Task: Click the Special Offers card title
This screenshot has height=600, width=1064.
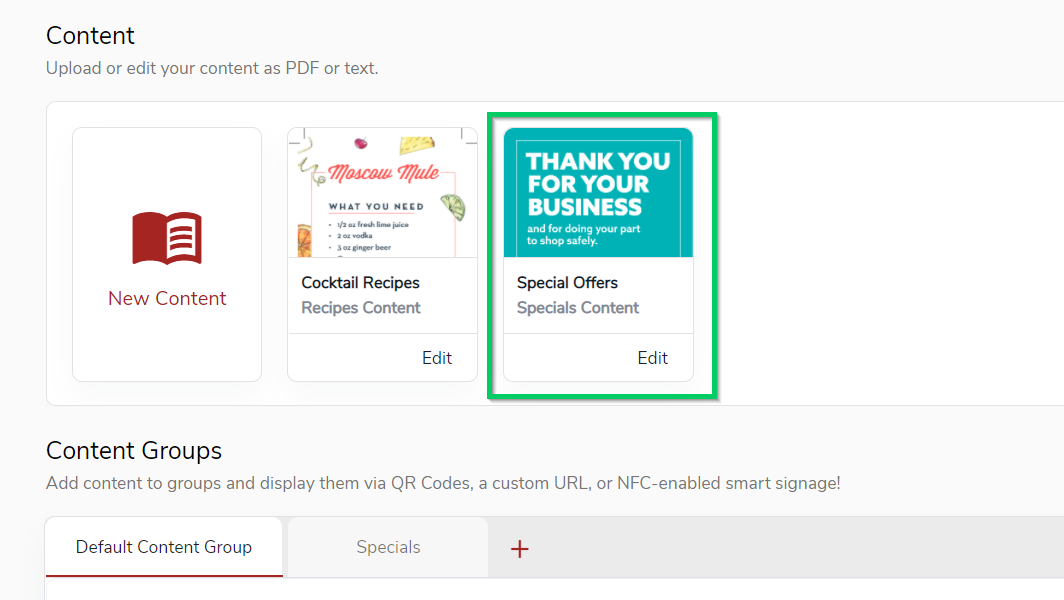Action: pos(567,282)
